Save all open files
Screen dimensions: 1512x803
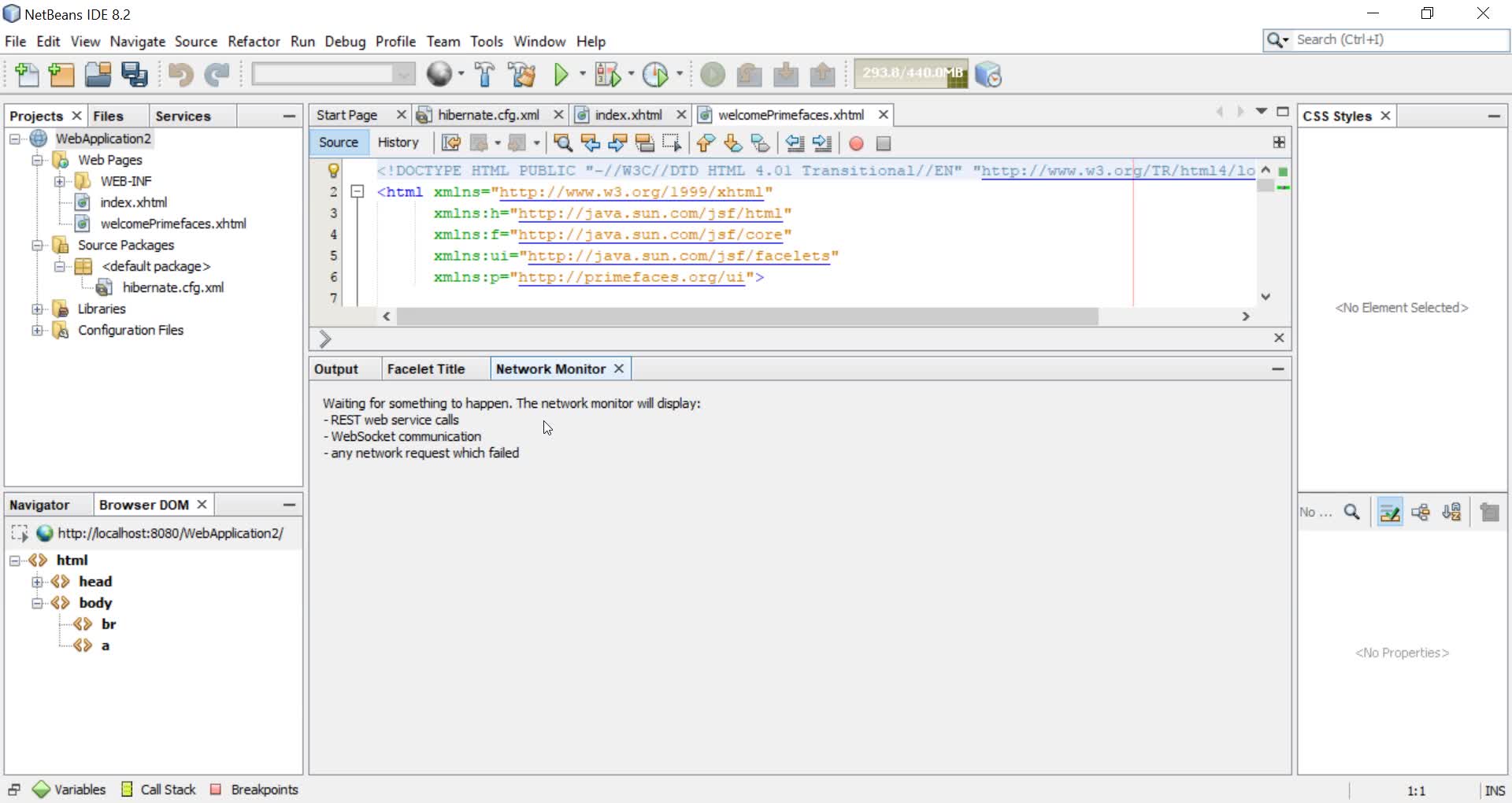[x=134, y=74]
